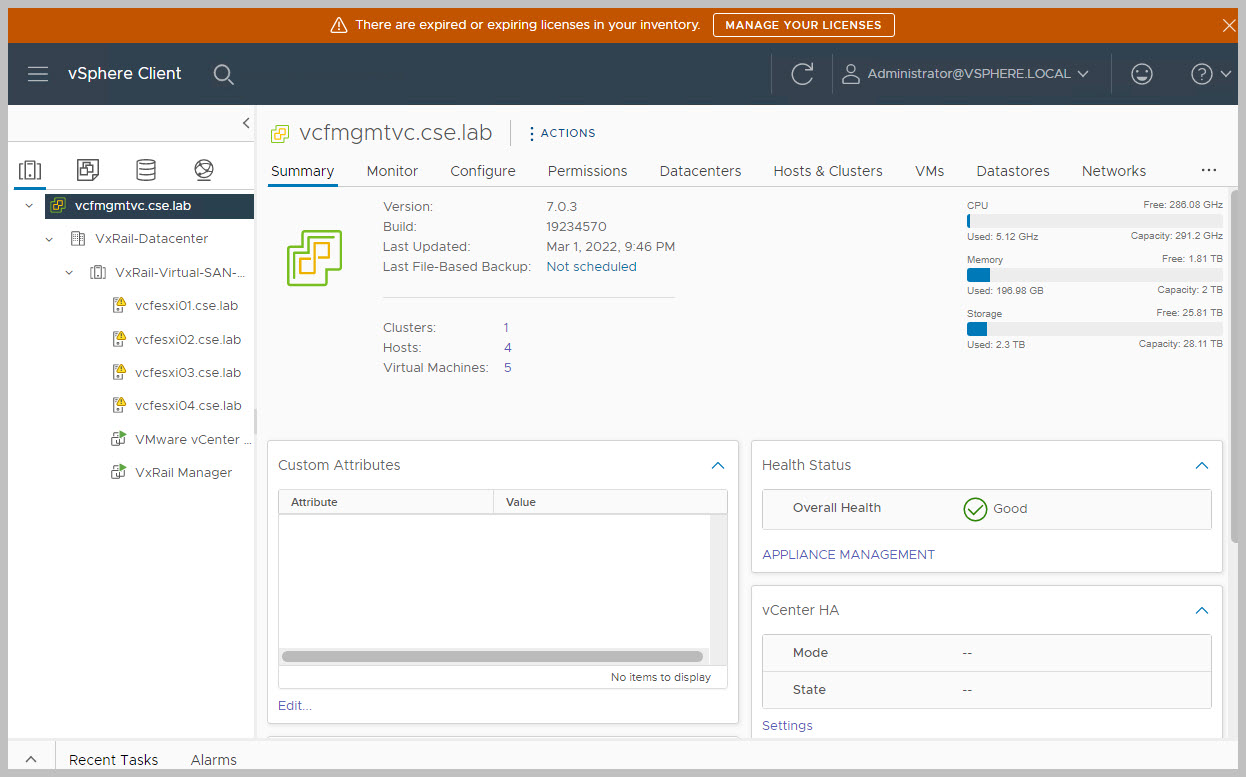Viewport: 1246px width, 777px height.
Task: Select the Hosts and Clusters inventory icon
Action: click(x=30, y=170)
